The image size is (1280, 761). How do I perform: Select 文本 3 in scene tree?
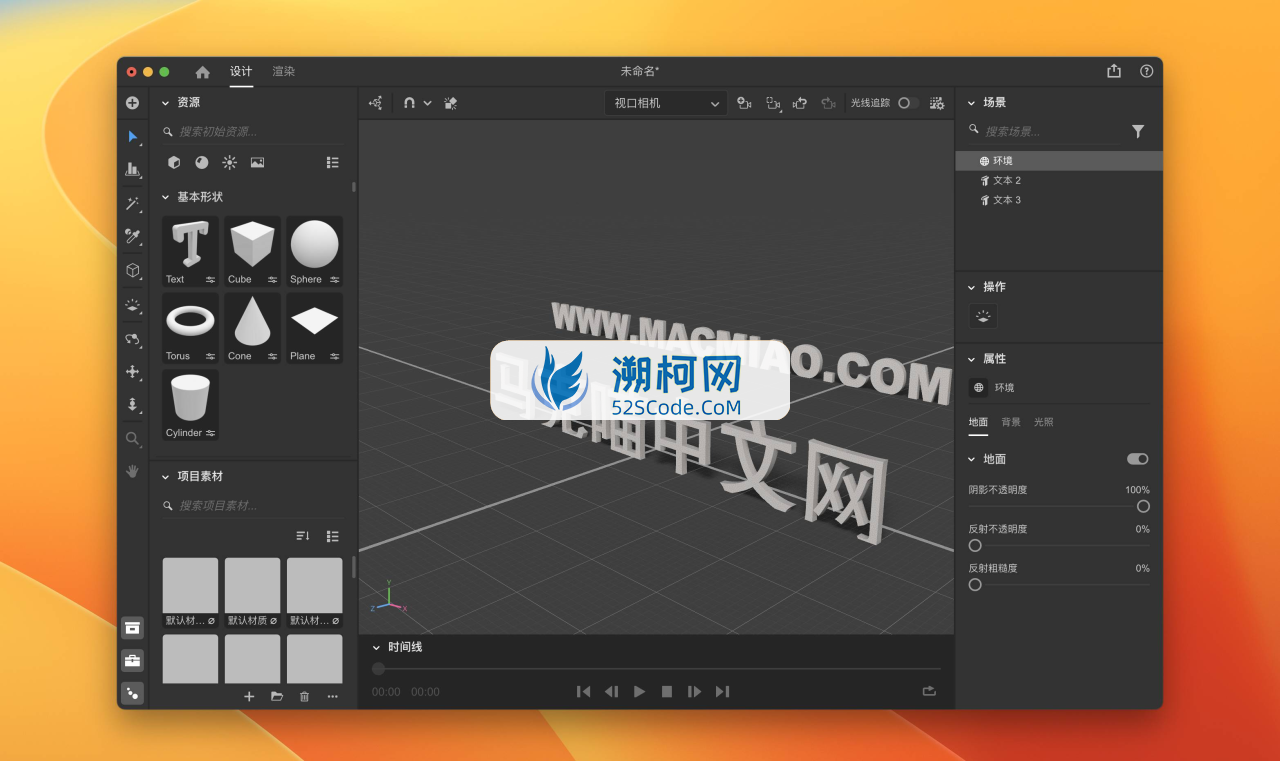tap(1059, 200)
